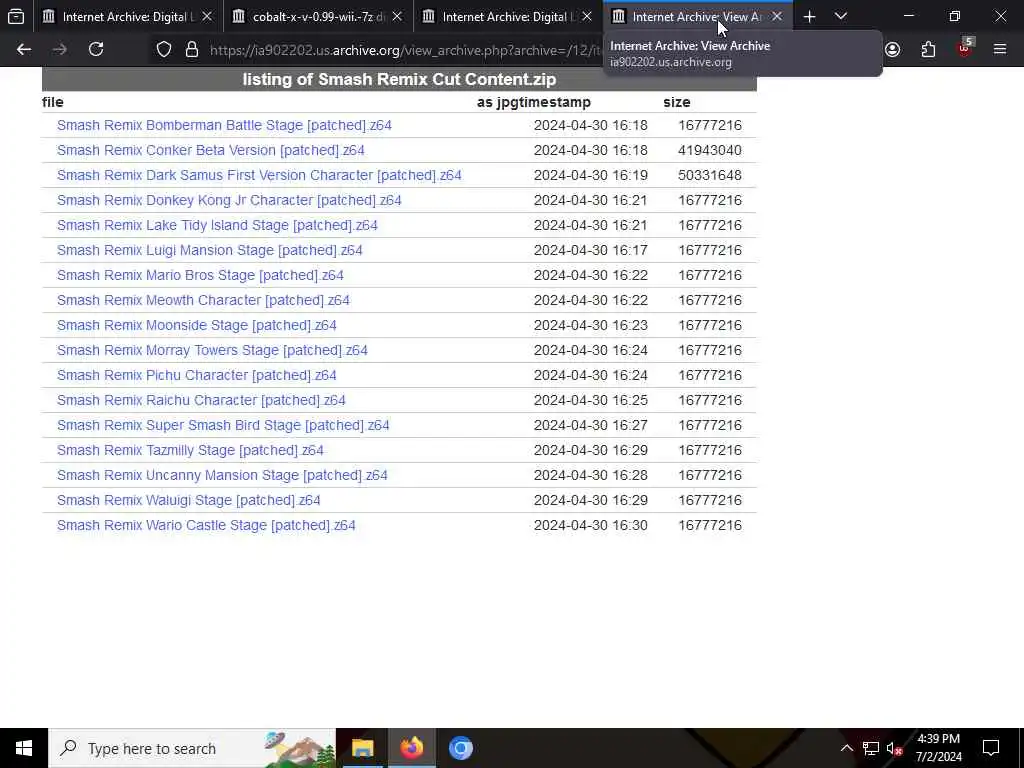This screenshot has height=768, width=1024.
Task: Open Dark Samus First Version Character link
Action: 259,175
